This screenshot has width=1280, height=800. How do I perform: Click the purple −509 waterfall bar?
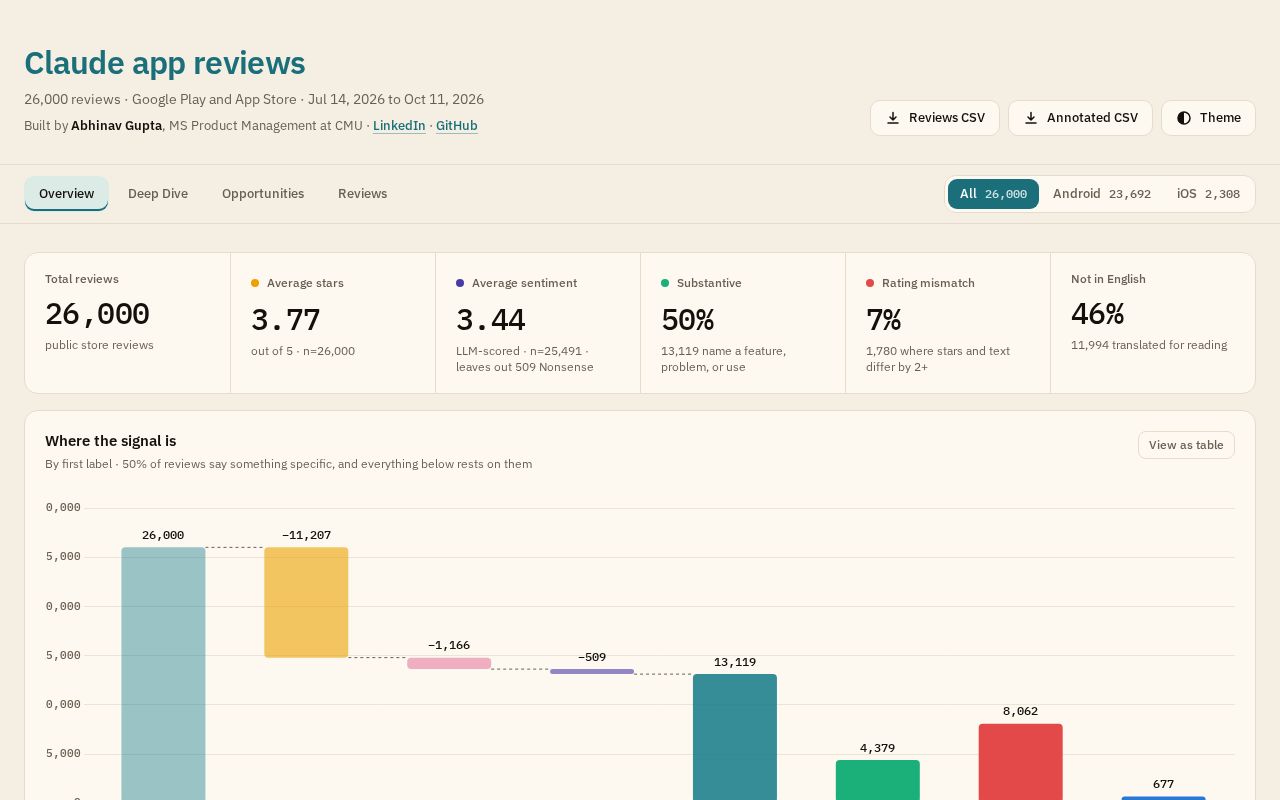point(592,672)
